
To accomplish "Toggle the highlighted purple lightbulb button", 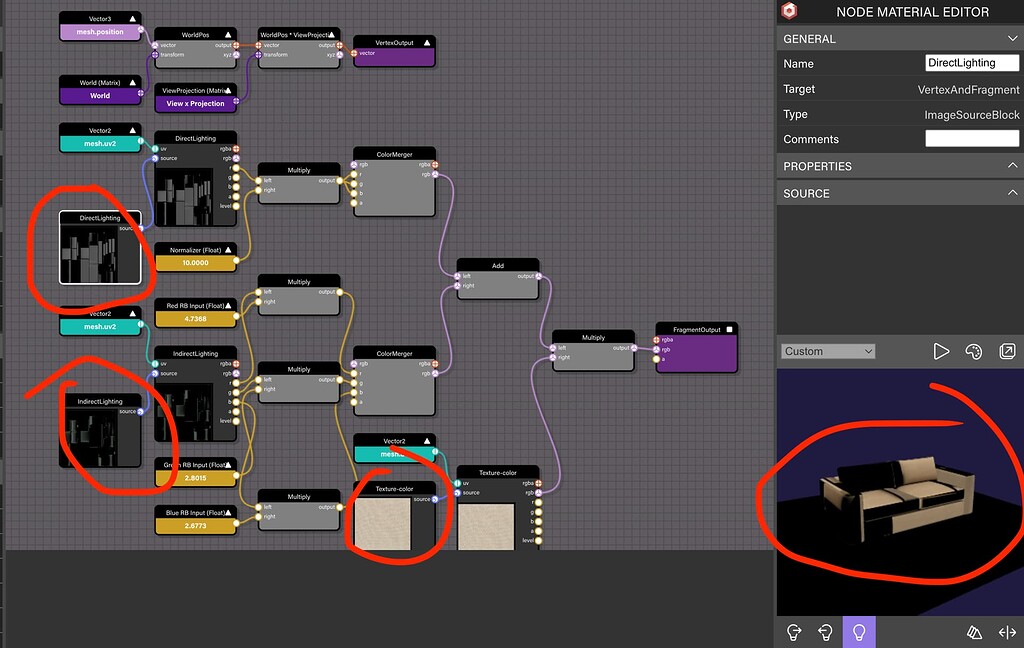I will [x=859, y=632].
